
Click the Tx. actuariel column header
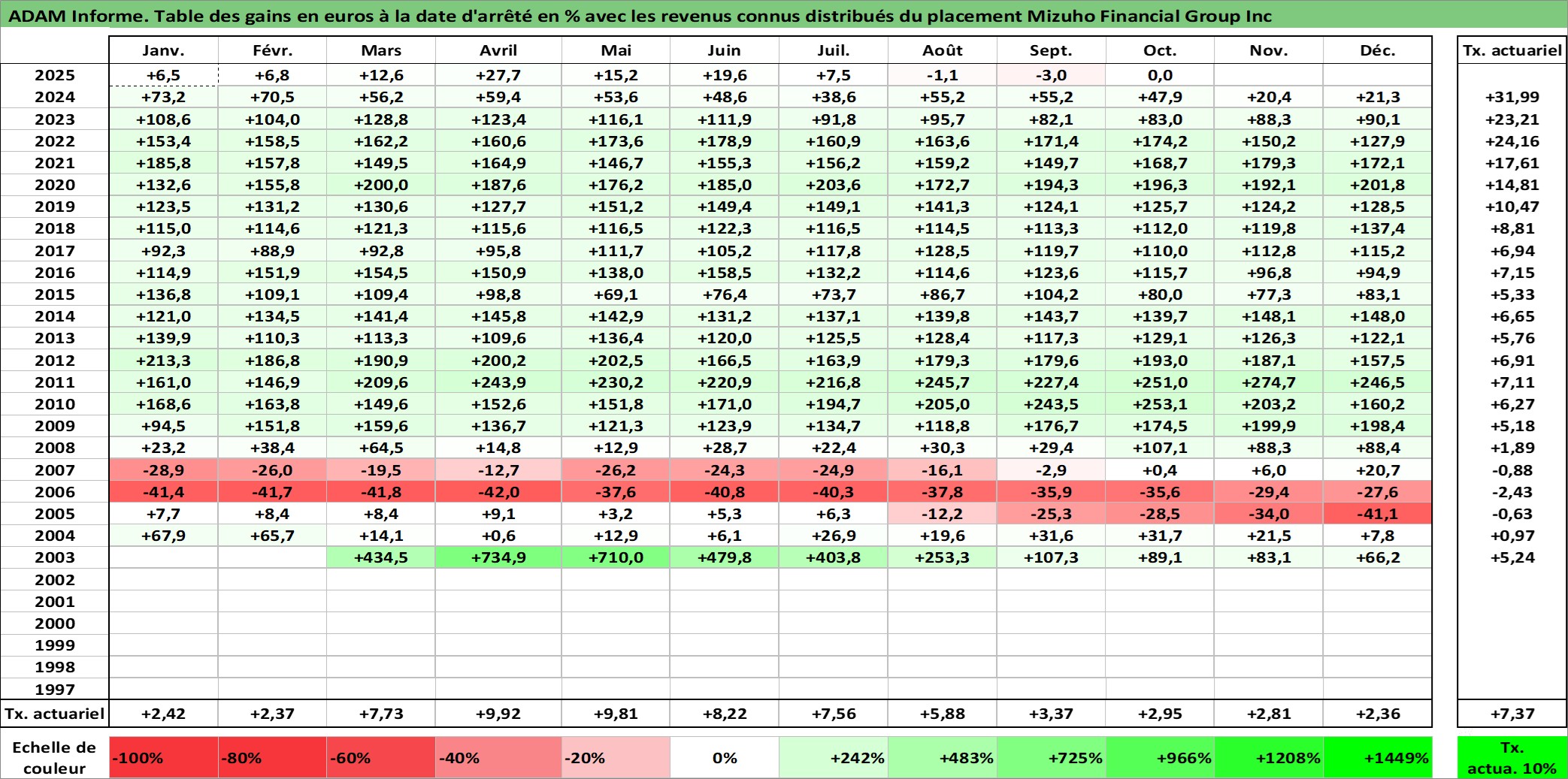click(x=1512, y=50)
